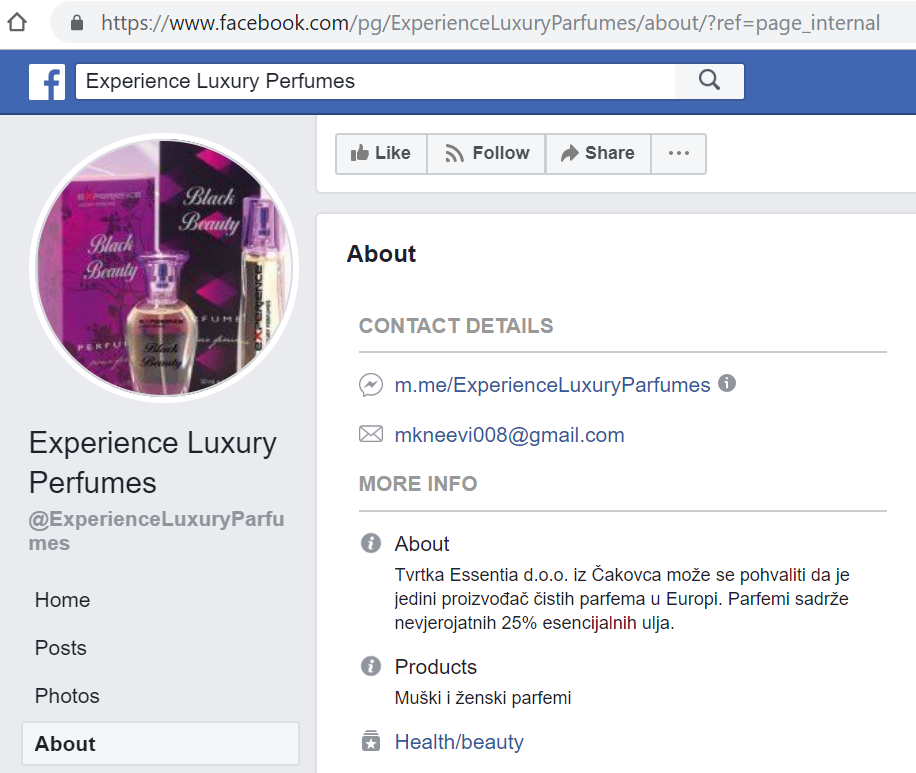Go to the Home tab in sidebar
The width and height of the screenshot is (916, 773).
(62, 600)
